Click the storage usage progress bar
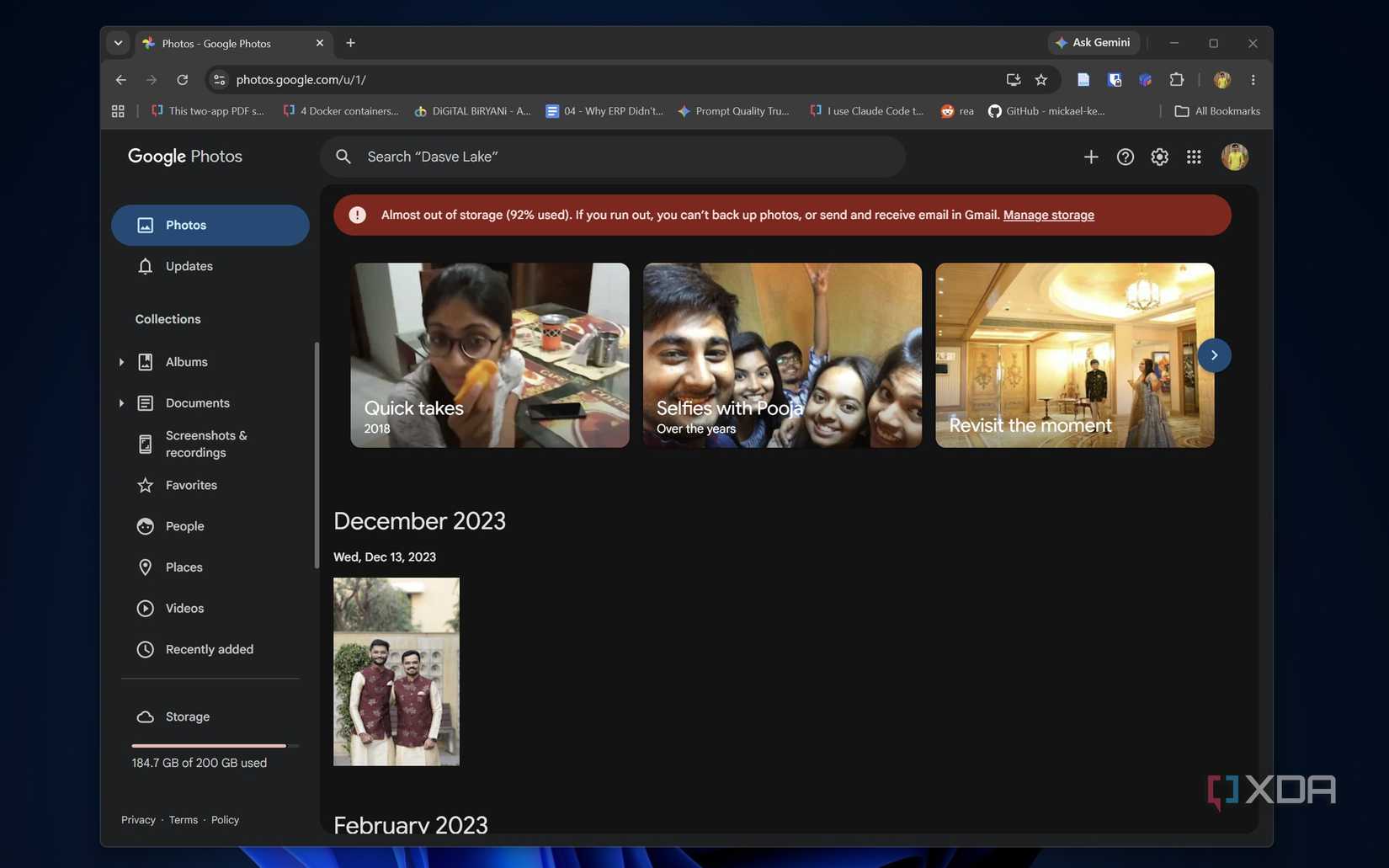Viewport: 1389px width, 868px height. pyautogui.click(x=216, y=746)
